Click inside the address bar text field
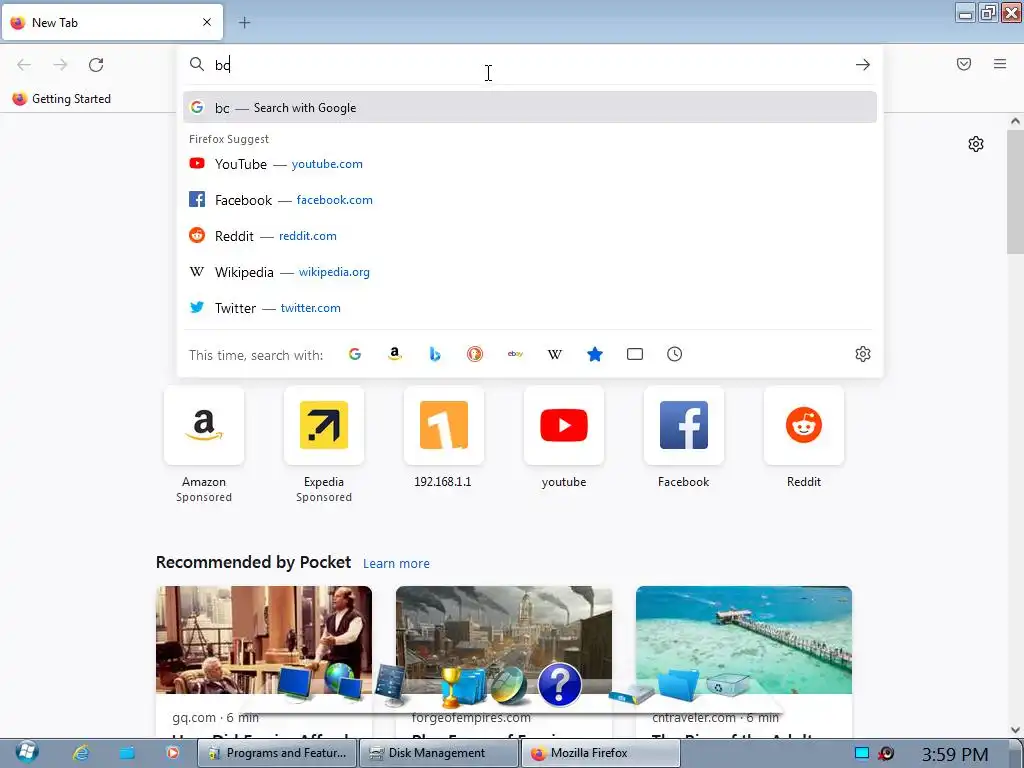 (529, 65)
